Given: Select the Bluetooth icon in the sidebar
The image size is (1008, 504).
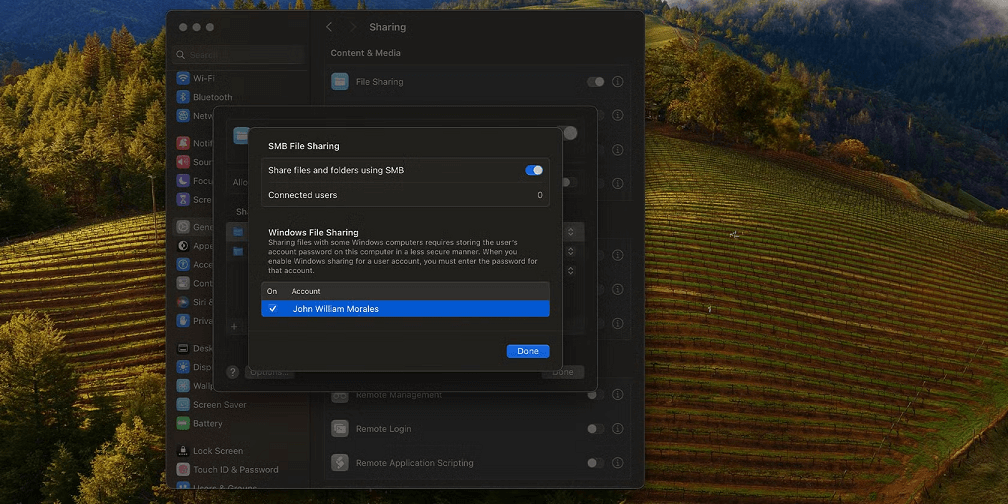Looking at the screenshot, I should [x=183, y=97].
